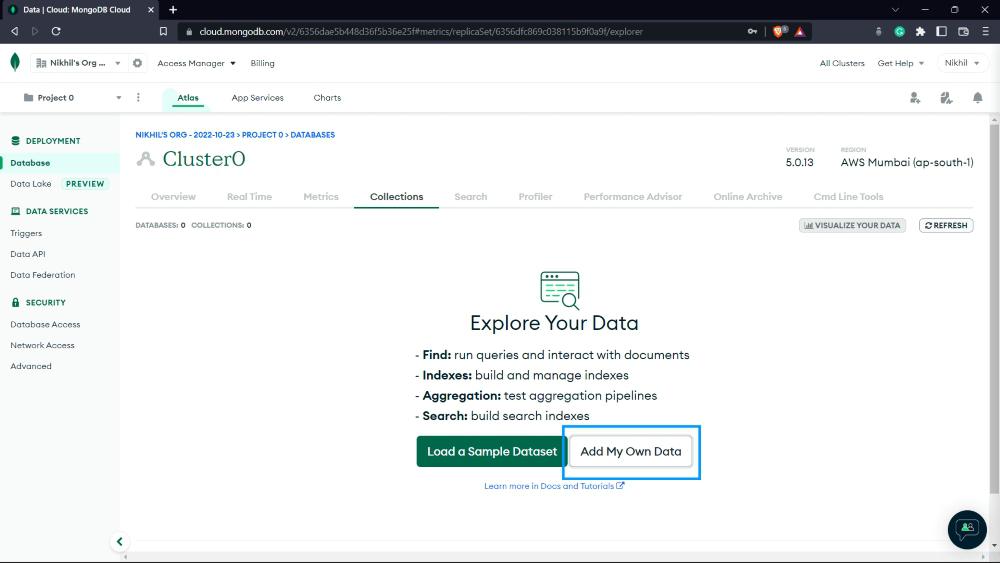
Task: Open Online Archive tab
Action: point(747,196)
